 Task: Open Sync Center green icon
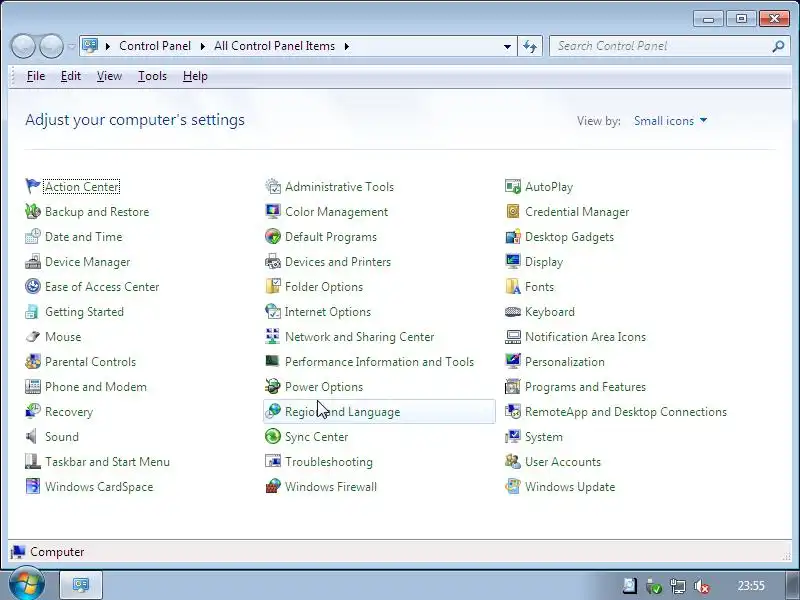coord(273,436)
